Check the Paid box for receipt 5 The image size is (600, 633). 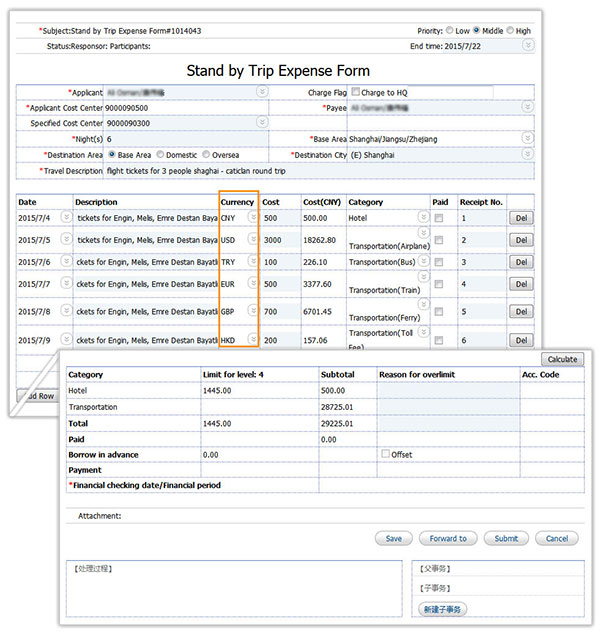438,311
